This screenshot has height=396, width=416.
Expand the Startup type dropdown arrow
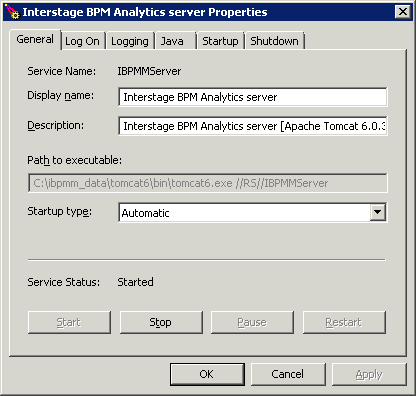tap(378, 212)
